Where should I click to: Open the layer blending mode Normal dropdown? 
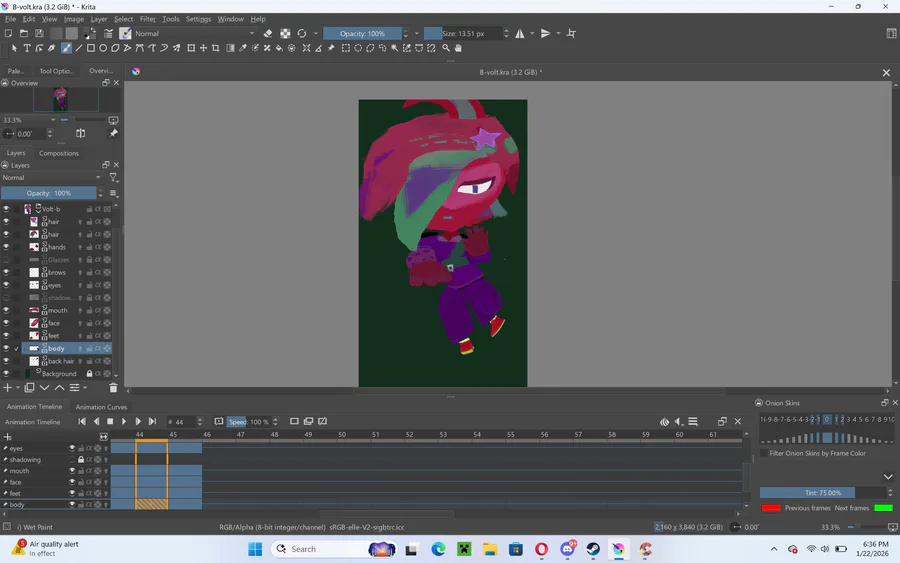[x=51, y=178]
